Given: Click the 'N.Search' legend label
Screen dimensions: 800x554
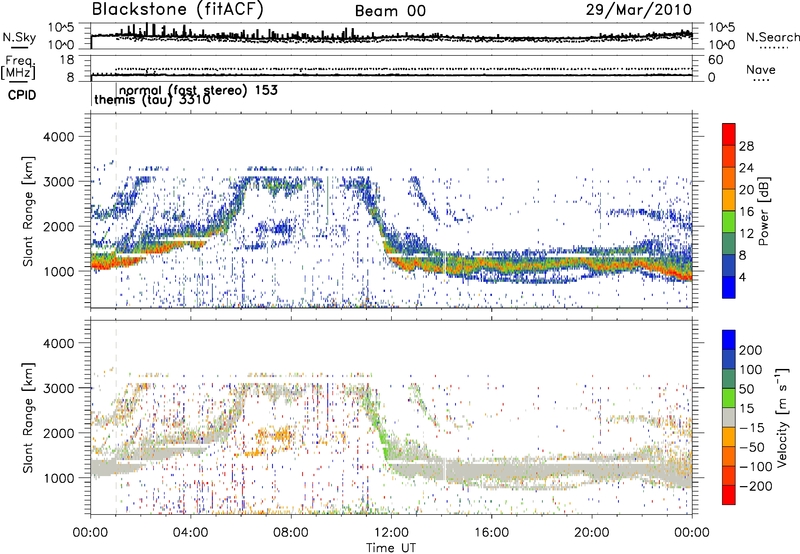Looking at the screenshot, I should click(x=772, y=37).
